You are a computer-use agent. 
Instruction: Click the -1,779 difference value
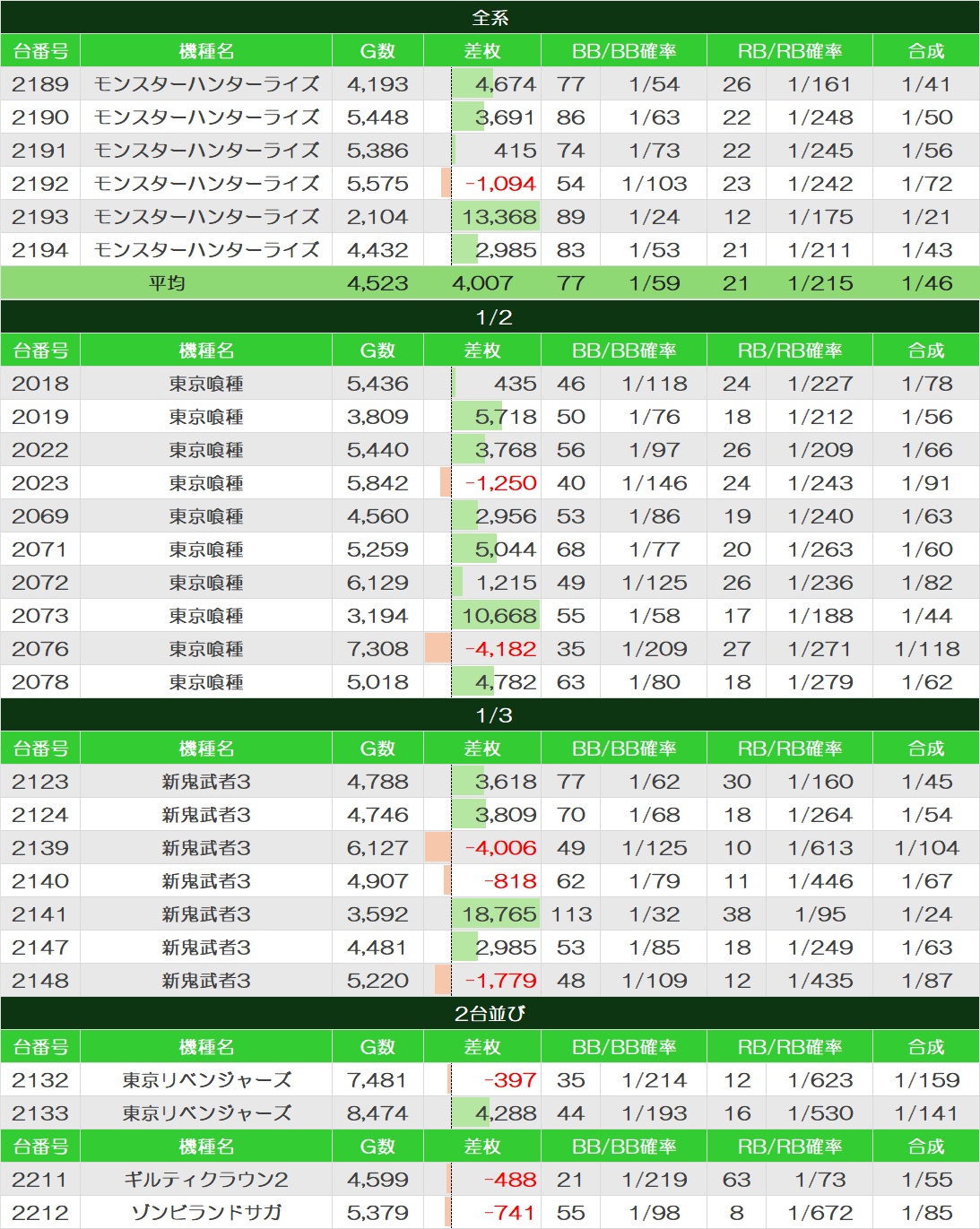(x=500, y=981)
